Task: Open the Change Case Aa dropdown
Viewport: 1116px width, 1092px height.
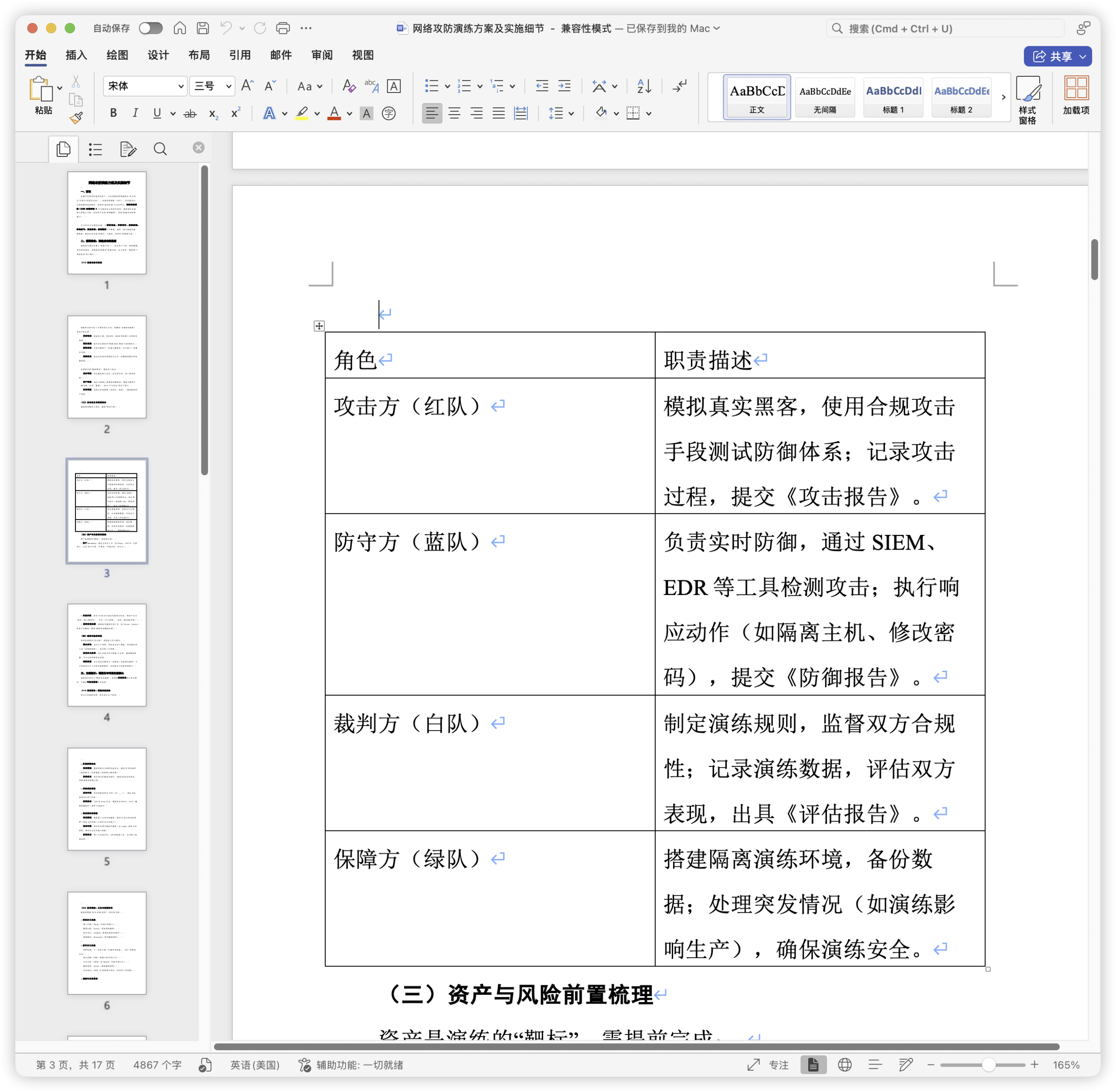Action: click(310, 86)
